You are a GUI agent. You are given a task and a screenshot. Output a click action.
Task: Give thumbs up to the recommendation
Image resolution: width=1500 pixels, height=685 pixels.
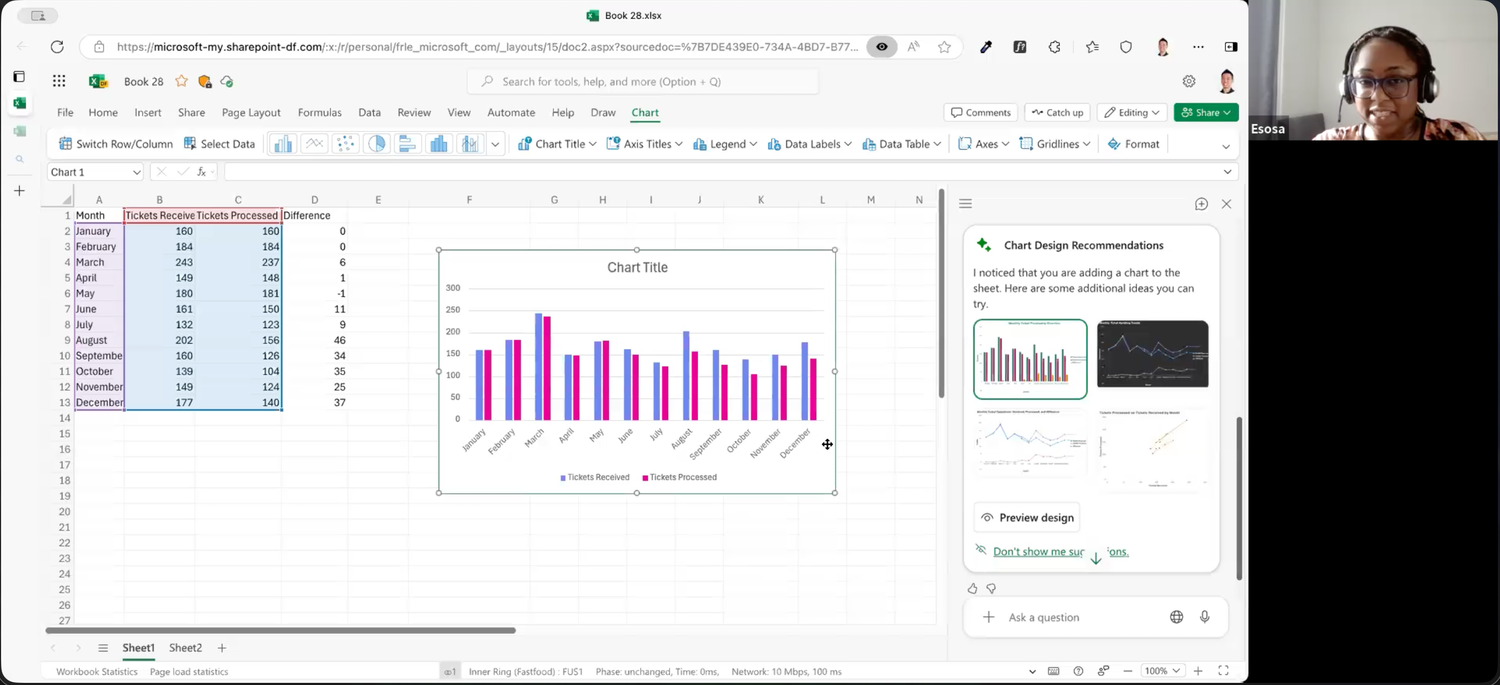[973, 589]
